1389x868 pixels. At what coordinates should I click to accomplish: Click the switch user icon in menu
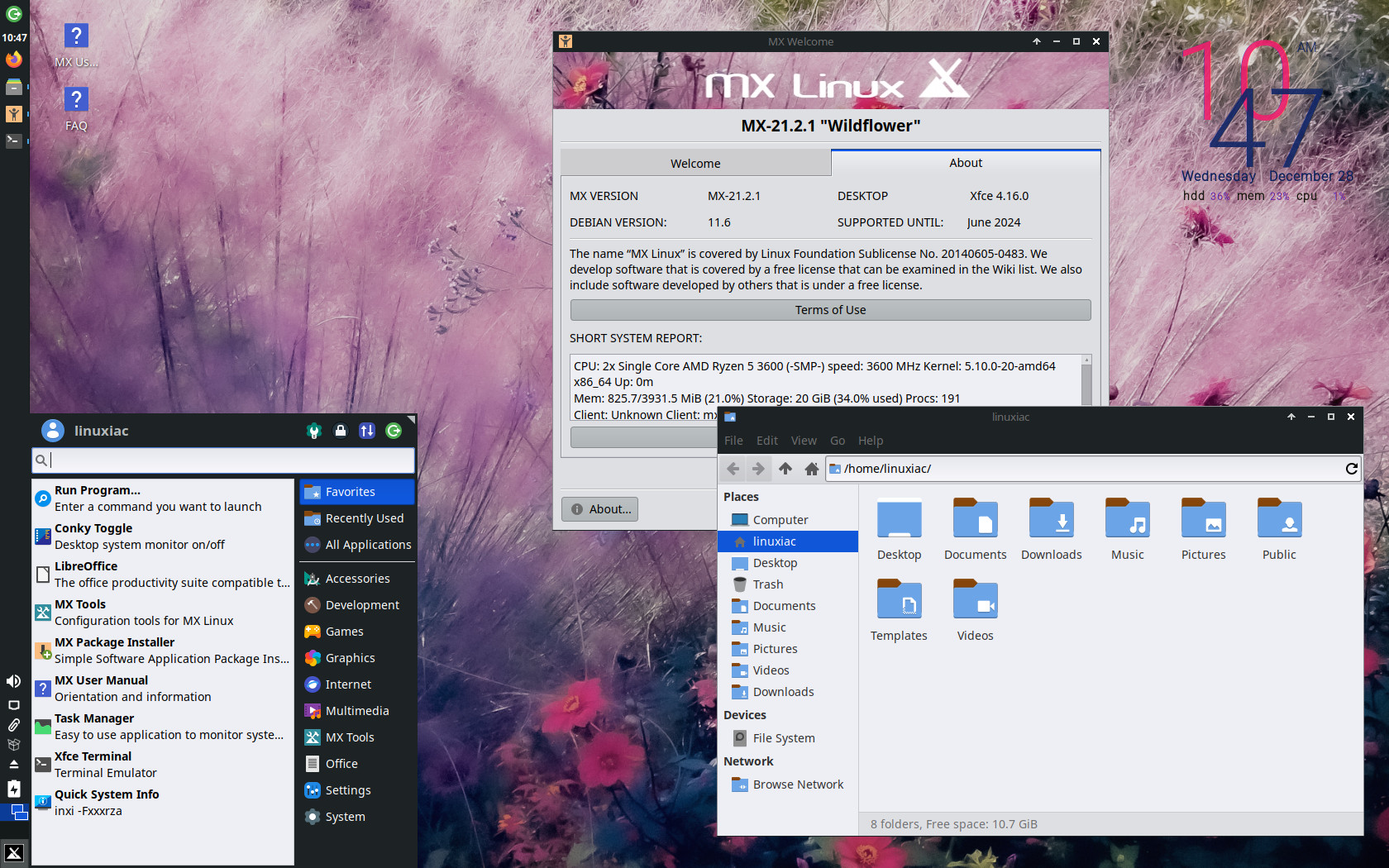click(367, 431)
